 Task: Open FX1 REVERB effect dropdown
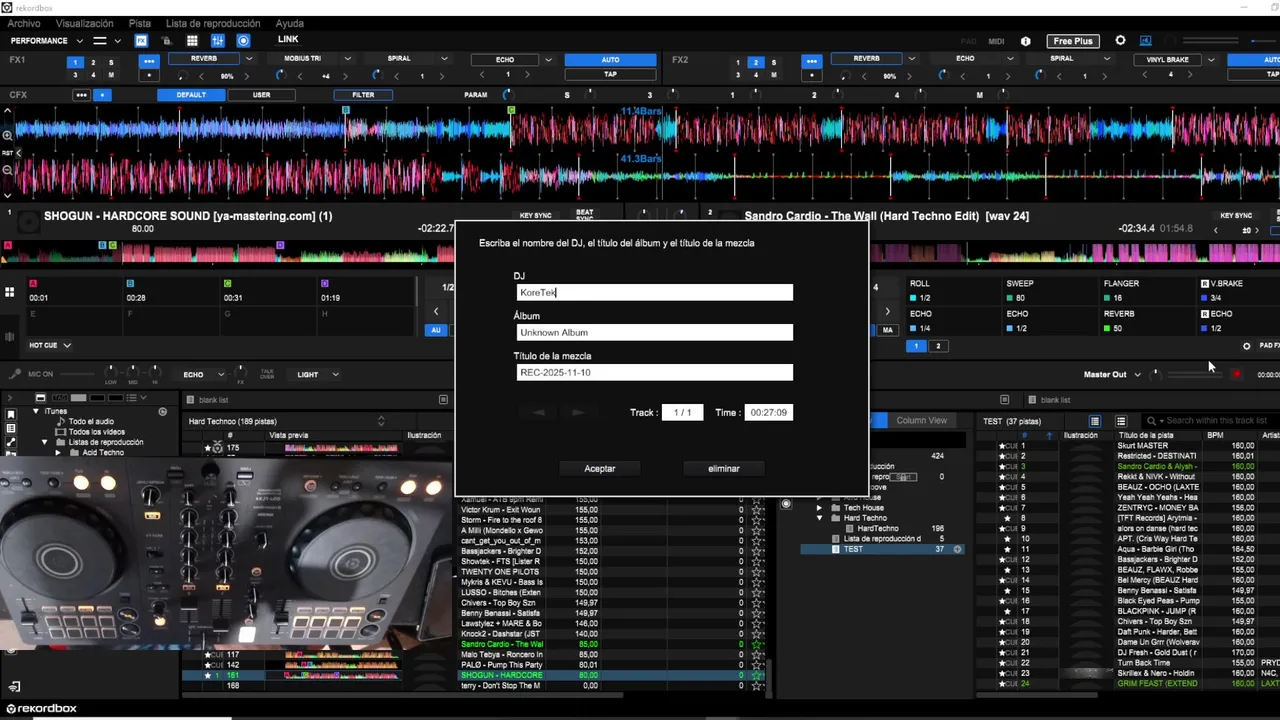click(x=249, y=59)
